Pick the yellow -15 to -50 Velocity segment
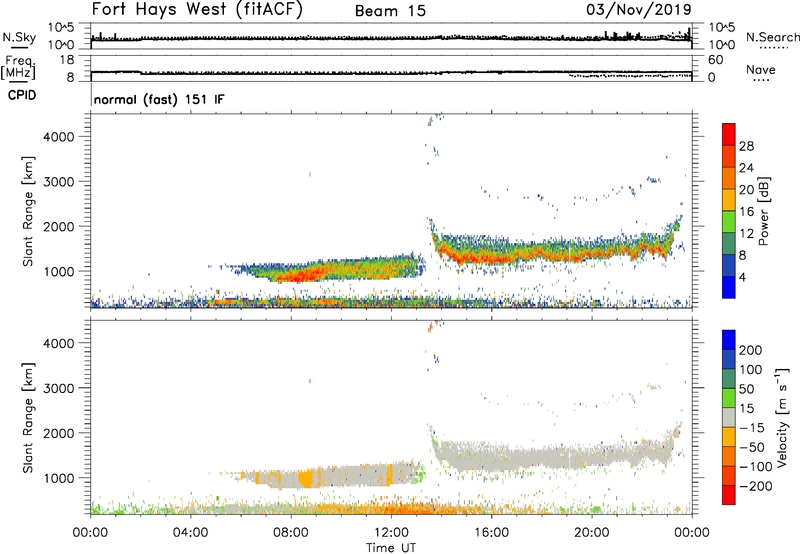Image resolution: width=800 pixels, height=554 pixels. [x=729, y=437]
